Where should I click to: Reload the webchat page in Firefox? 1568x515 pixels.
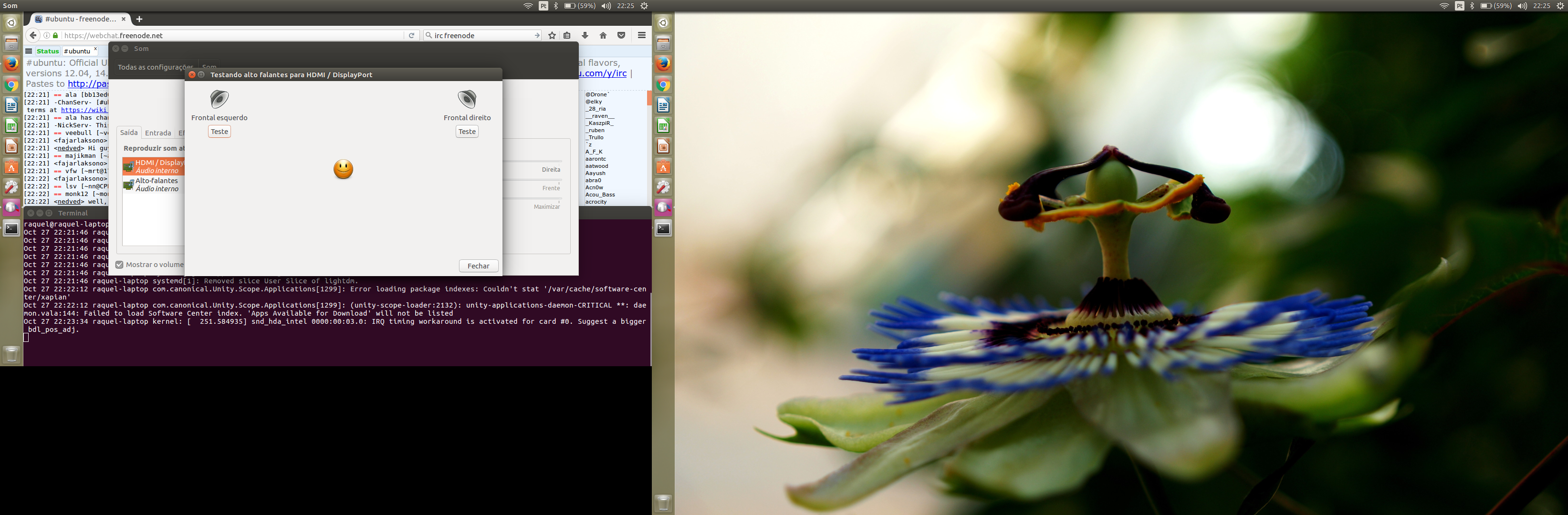pyautogui.click(x=411, y=35)
